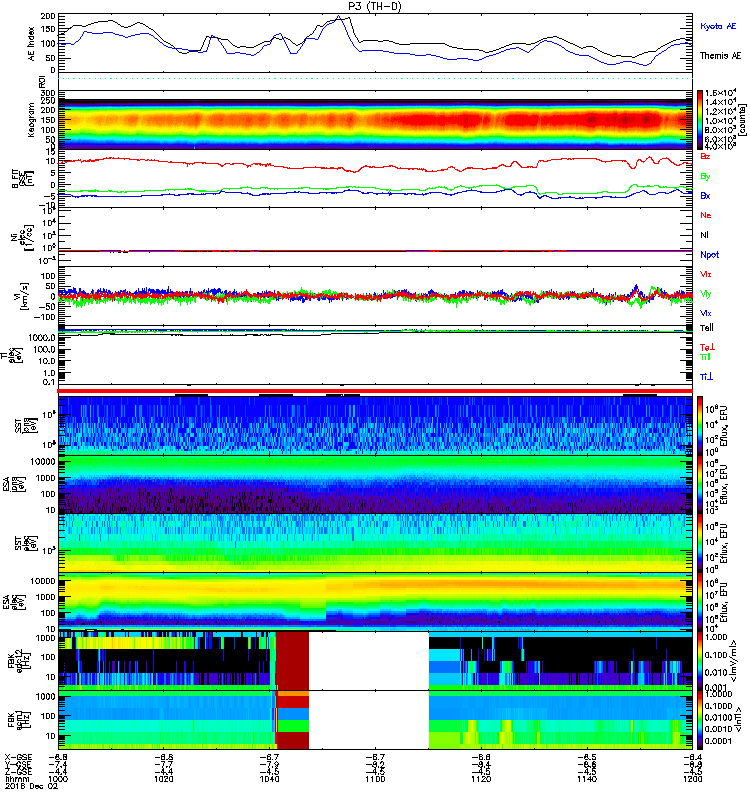
Task: Click the 1.6×10⁴ keogram colorbar maximum label
Action: coord(720,93)
